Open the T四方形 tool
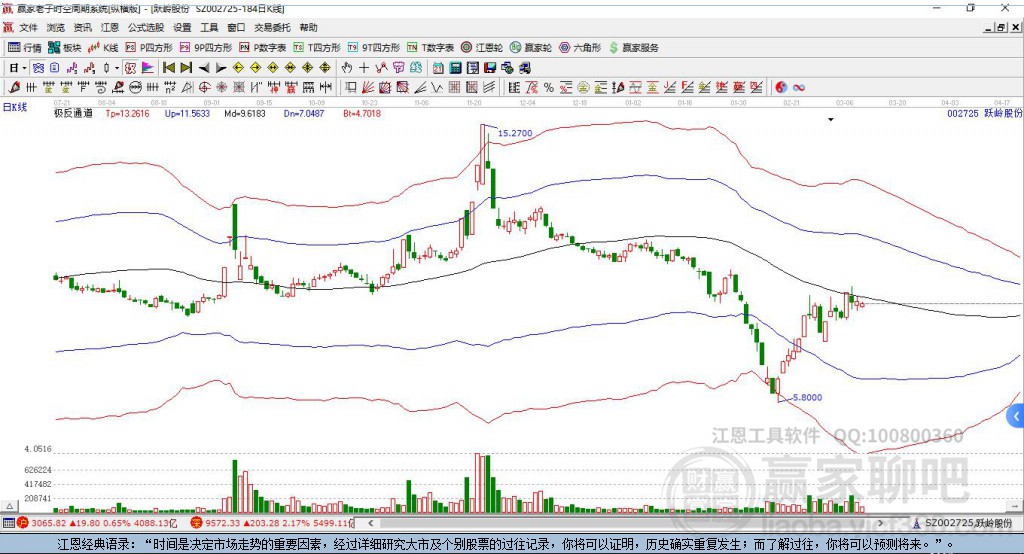 317,48
